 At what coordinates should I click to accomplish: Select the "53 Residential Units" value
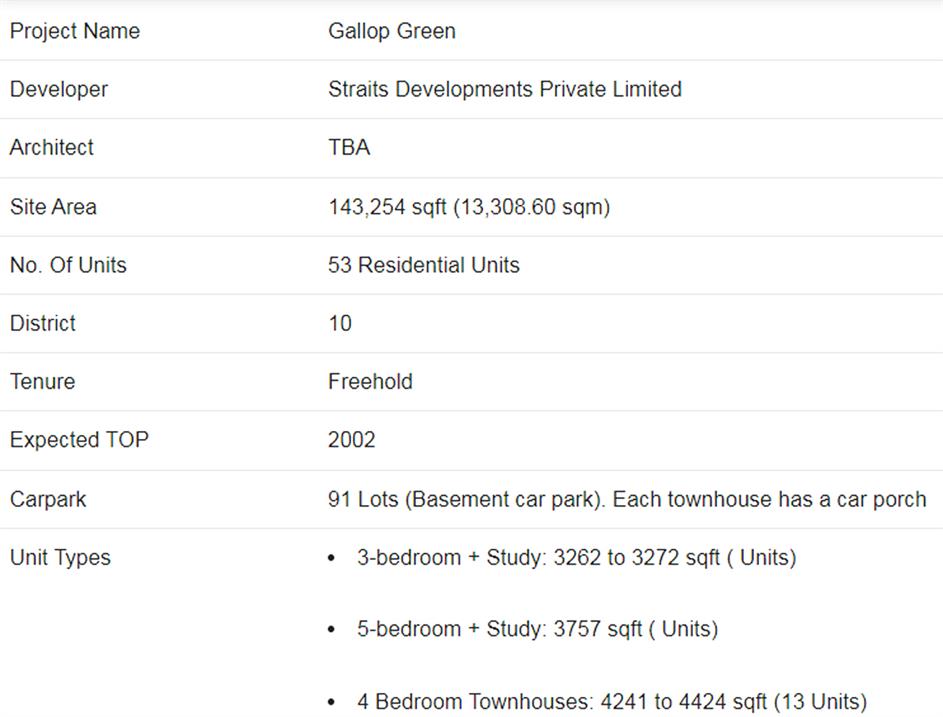[x=424, y=265]
